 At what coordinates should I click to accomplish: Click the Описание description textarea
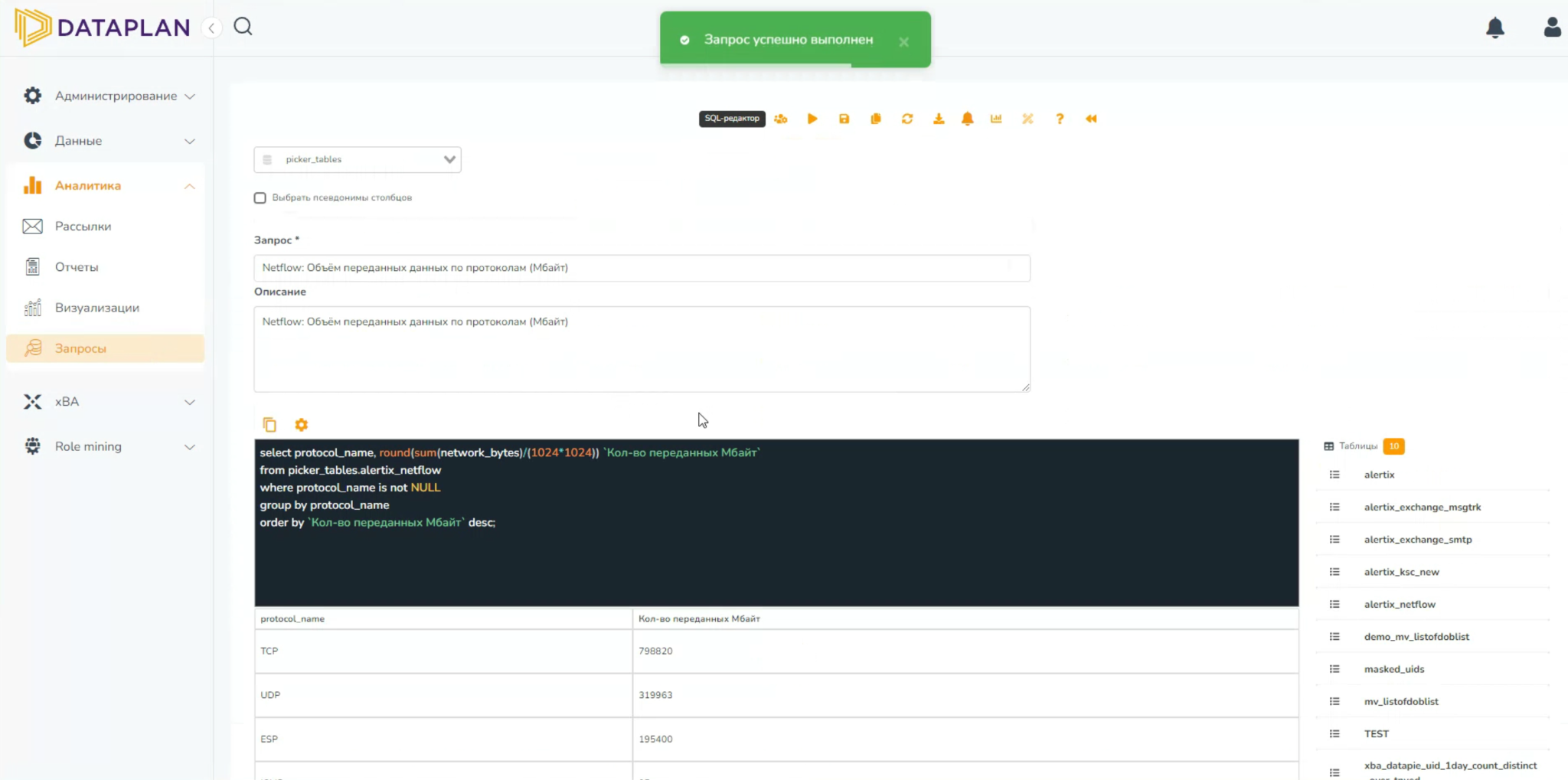[642, 349]
